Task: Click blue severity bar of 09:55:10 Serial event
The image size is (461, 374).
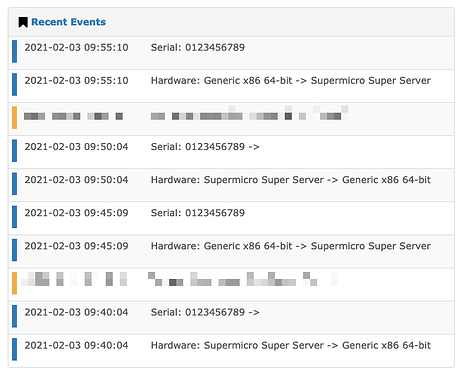Action: click(x=14, y=51)
